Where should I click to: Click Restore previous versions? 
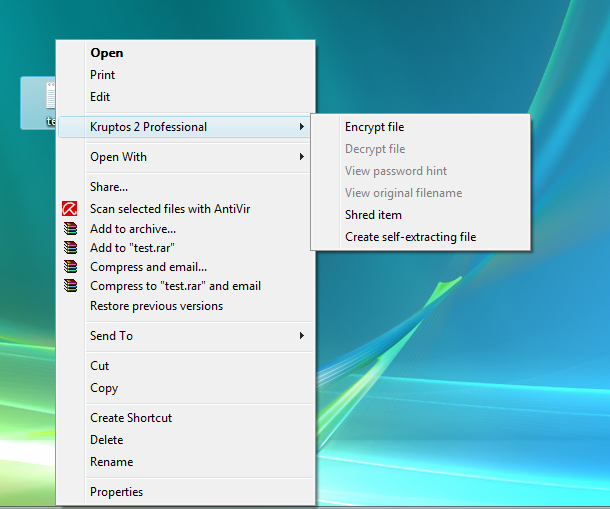pos(185,306)
